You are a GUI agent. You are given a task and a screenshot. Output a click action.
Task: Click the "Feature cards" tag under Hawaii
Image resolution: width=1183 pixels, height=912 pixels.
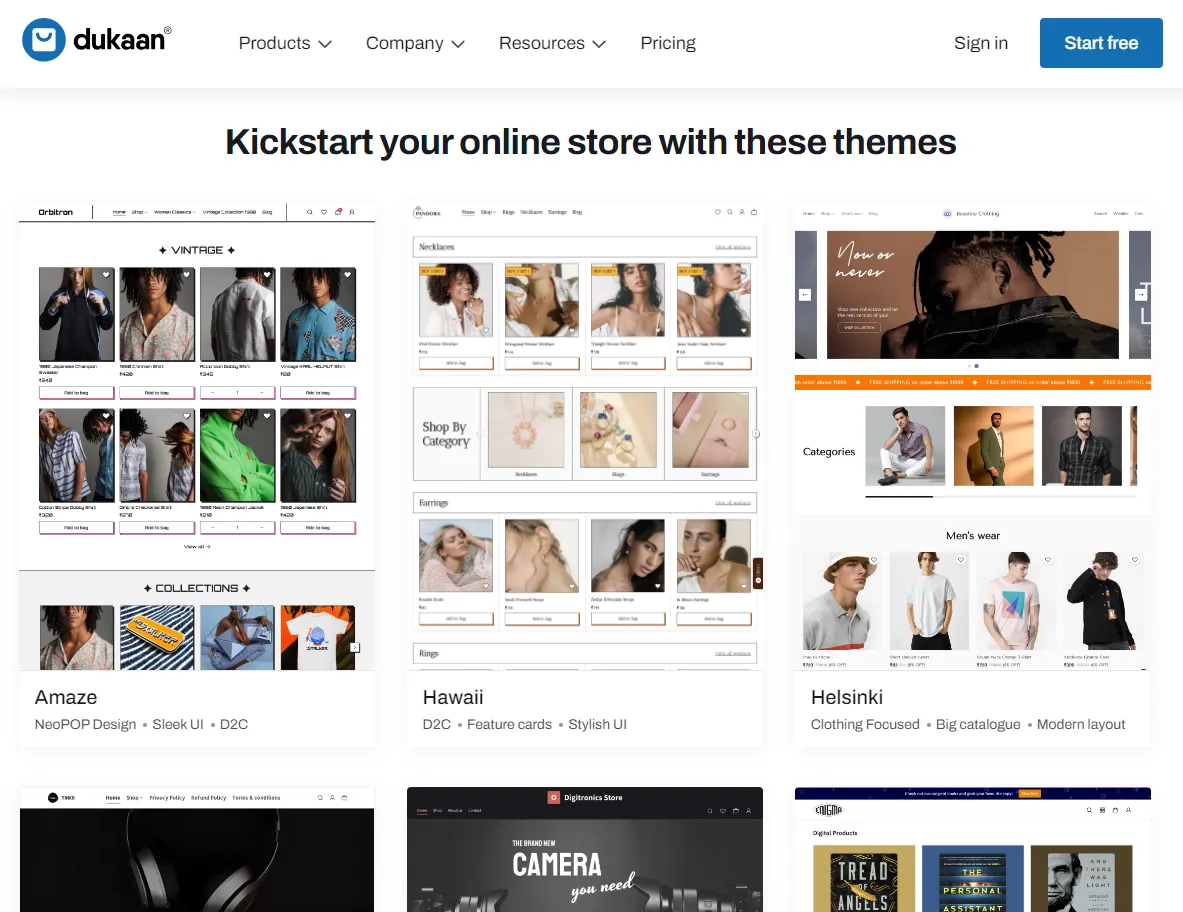point(509,724)
